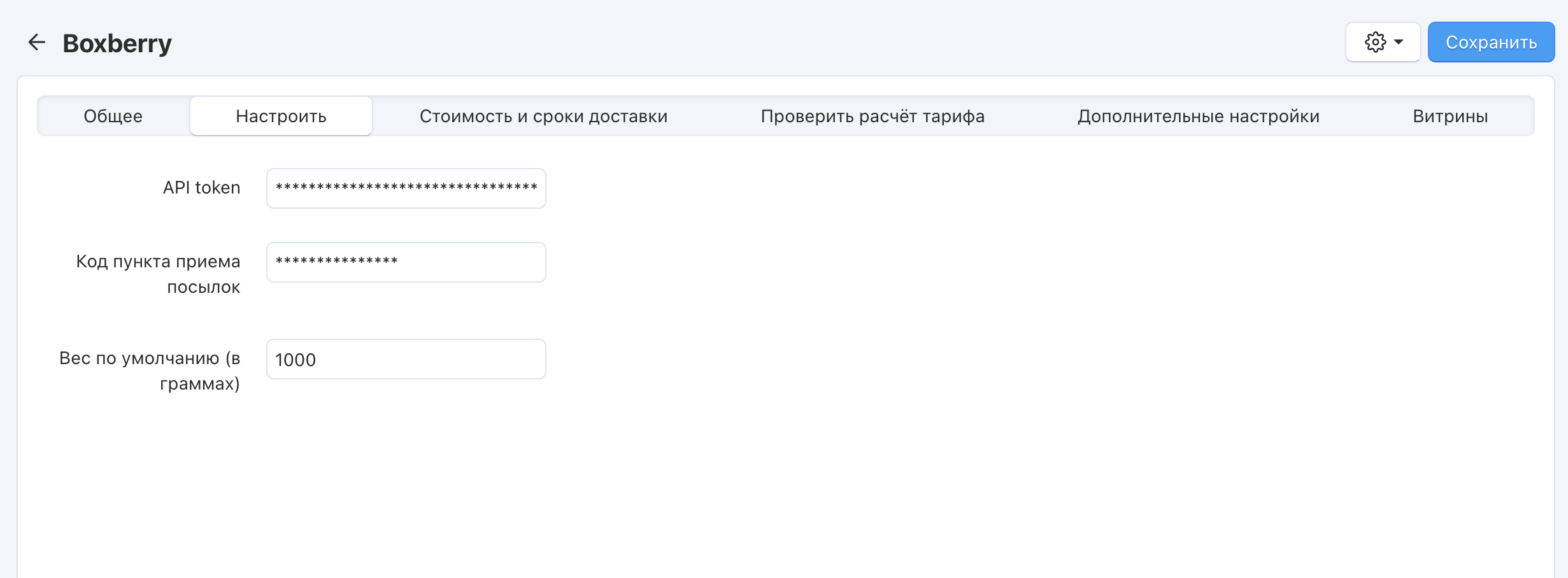Viewport: 1568px width, 578px height.
Task: Open the Стоимость и сроки доставки tab
Action: (543, 116)
